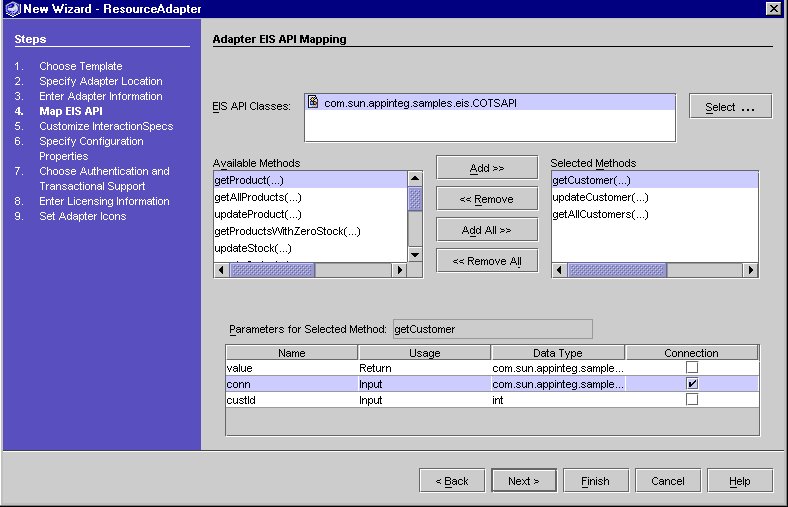The height and width of the screenshot is (507, 788).
Task: Click the wizard icon in title bar
Action: click(12, 9)
